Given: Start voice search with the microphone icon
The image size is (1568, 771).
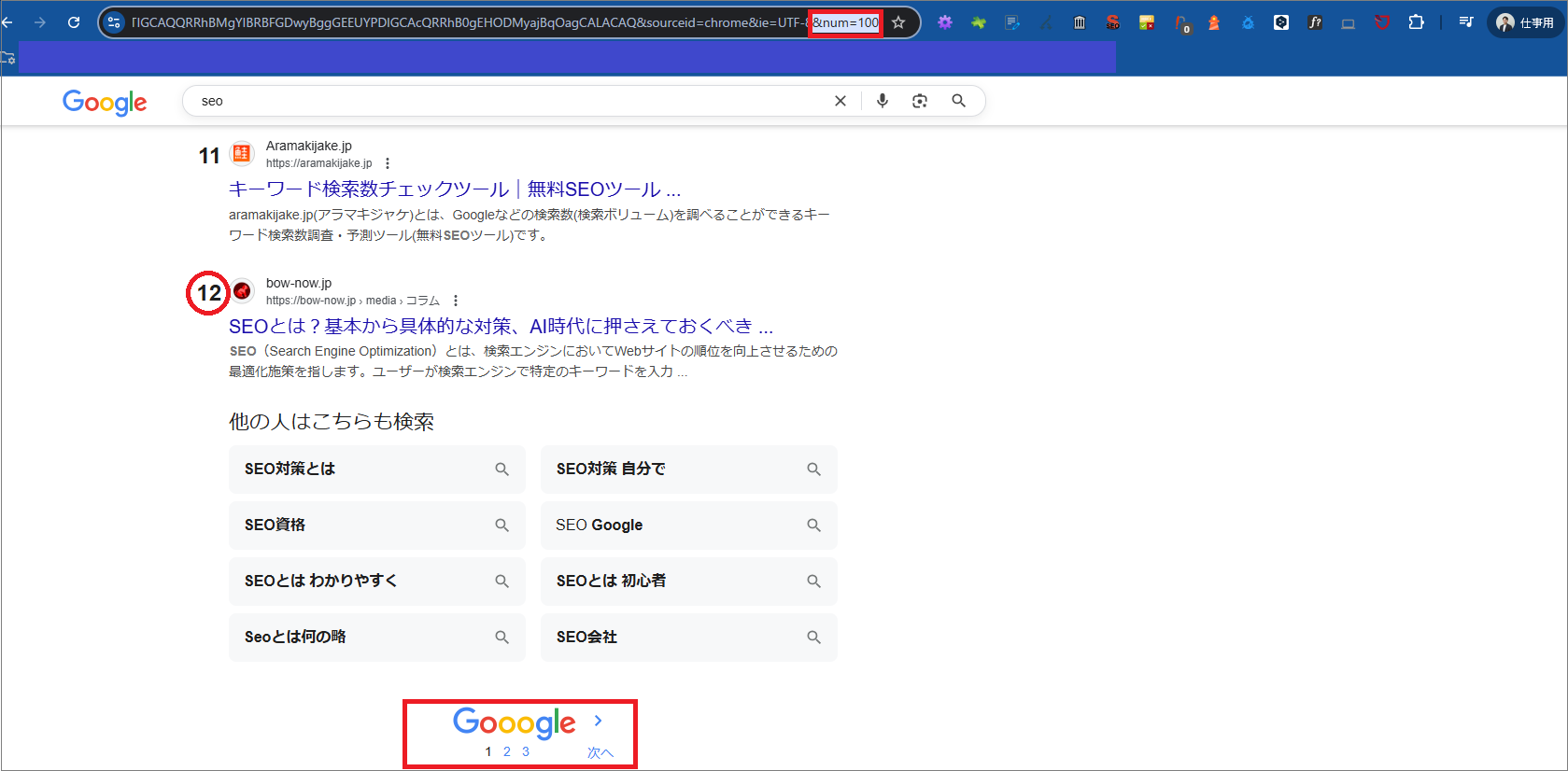Looking at the screenshot, I should coord(882,101).
